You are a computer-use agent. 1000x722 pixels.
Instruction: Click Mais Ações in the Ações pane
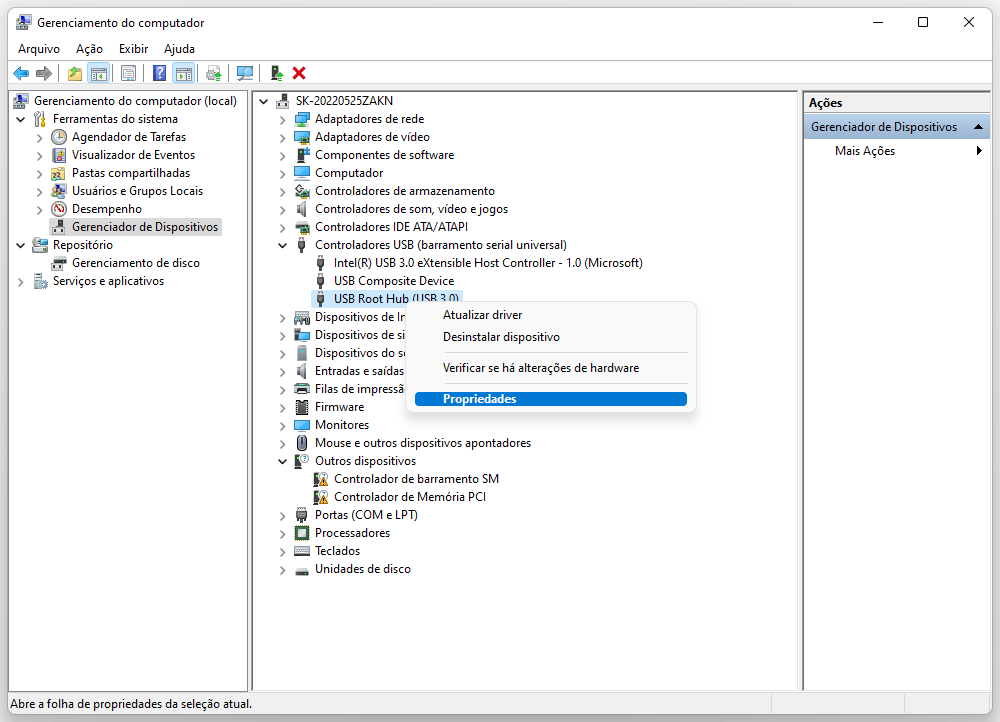(864, 151)
